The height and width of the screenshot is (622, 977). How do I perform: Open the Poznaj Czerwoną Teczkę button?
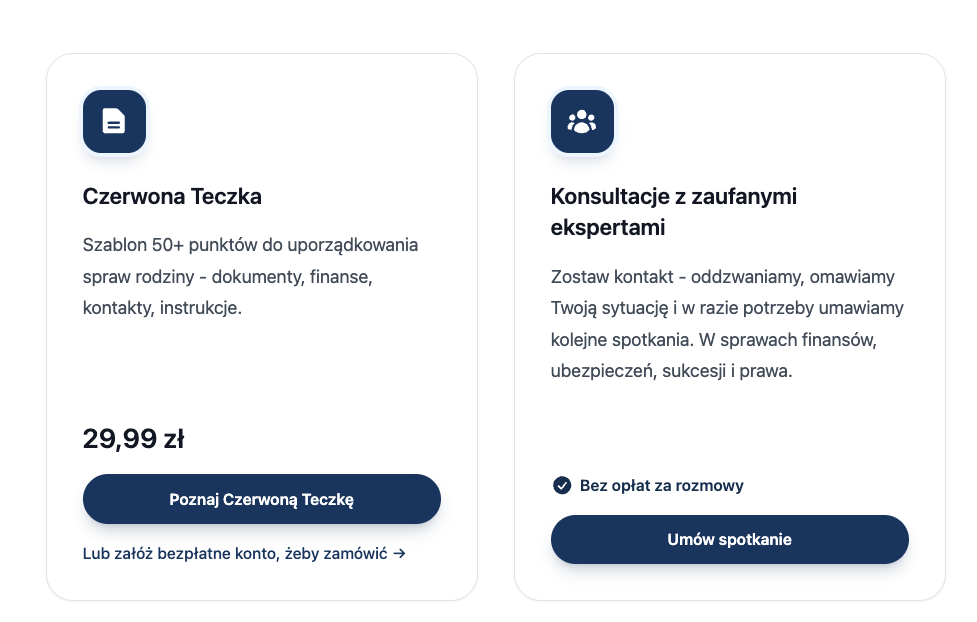tap(262, 499)
